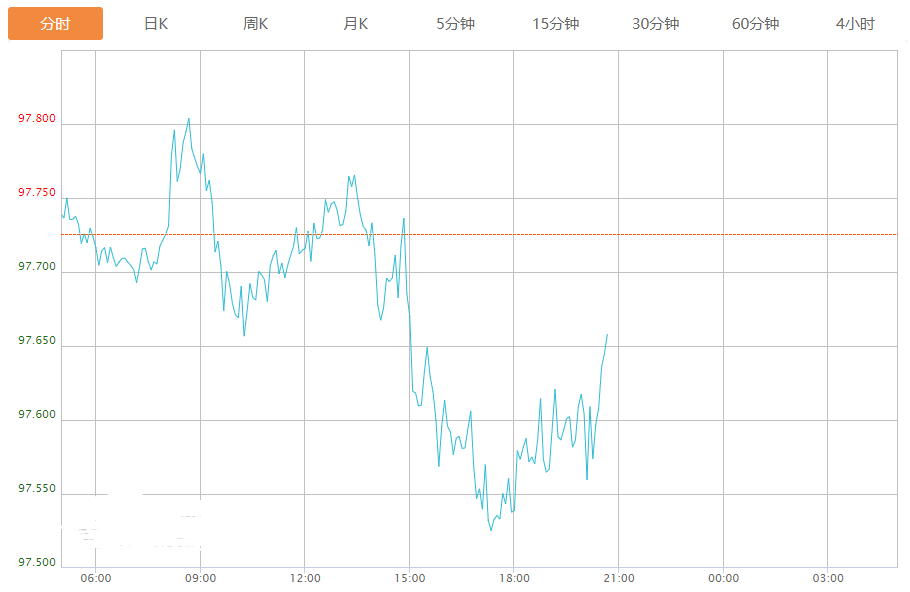Screen dimensions: 910x592
Task: Click the 97.650 price axis label
Action: click(37, 341)
